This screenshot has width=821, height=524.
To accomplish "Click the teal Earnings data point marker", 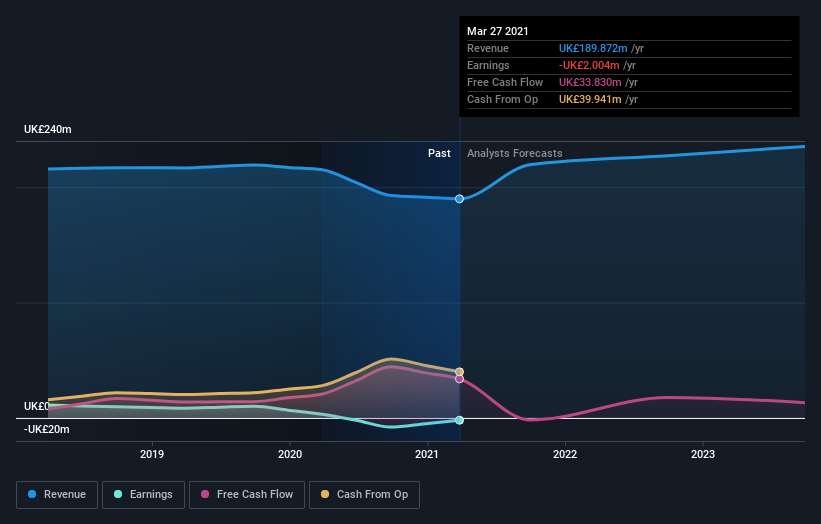I will click(x=459, y=420).
